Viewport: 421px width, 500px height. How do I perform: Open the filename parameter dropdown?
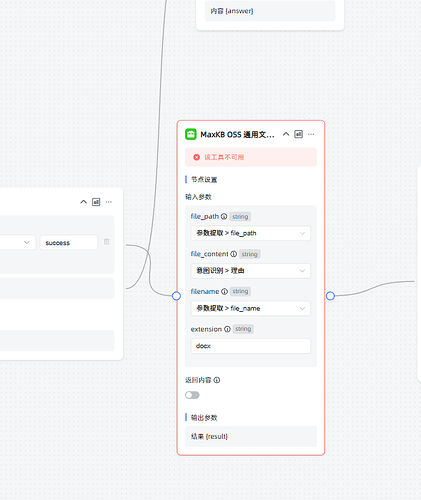tap(251, 308)
